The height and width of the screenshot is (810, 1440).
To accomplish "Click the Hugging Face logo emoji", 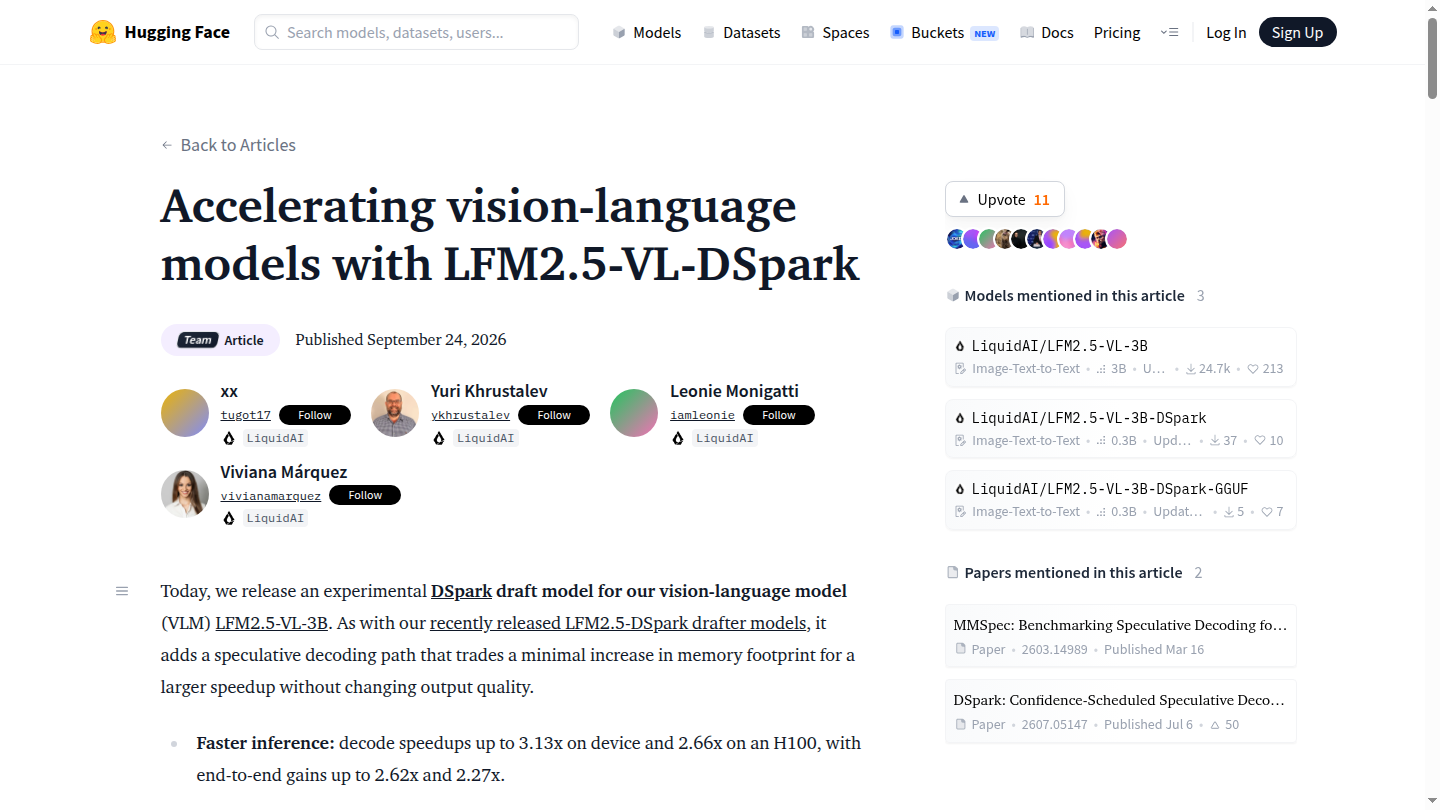I will point(103,32).
